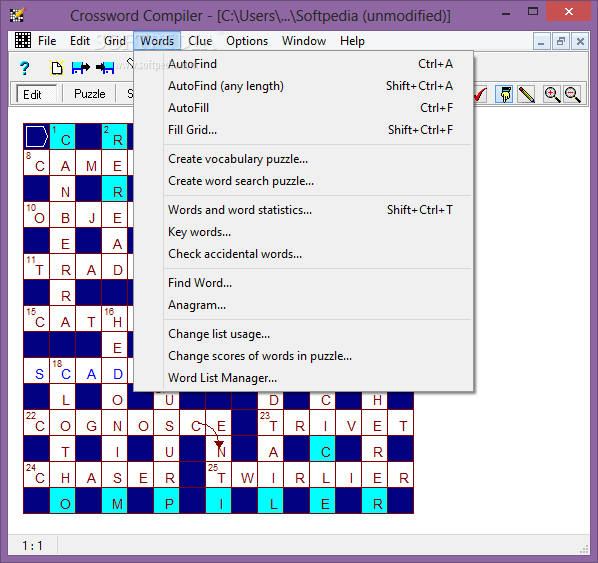Select the G cell in COGNOSCE
598x563 pixels.
[x=88, y=423]
